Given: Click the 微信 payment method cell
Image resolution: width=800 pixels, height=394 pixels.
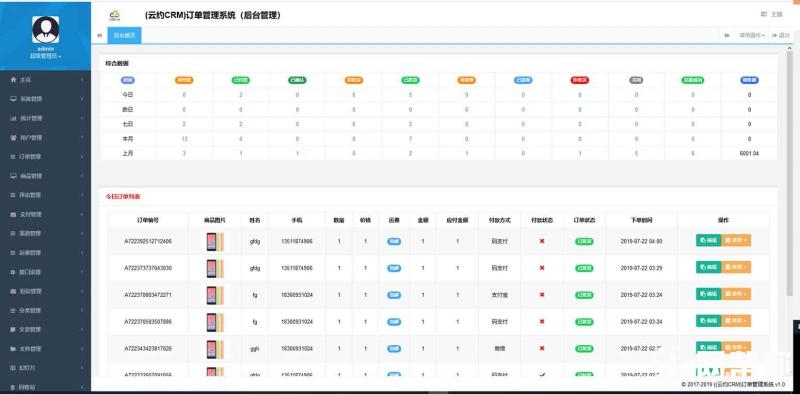Looking at the screenshot, I should pyautogui.click(x=499, y=349).
